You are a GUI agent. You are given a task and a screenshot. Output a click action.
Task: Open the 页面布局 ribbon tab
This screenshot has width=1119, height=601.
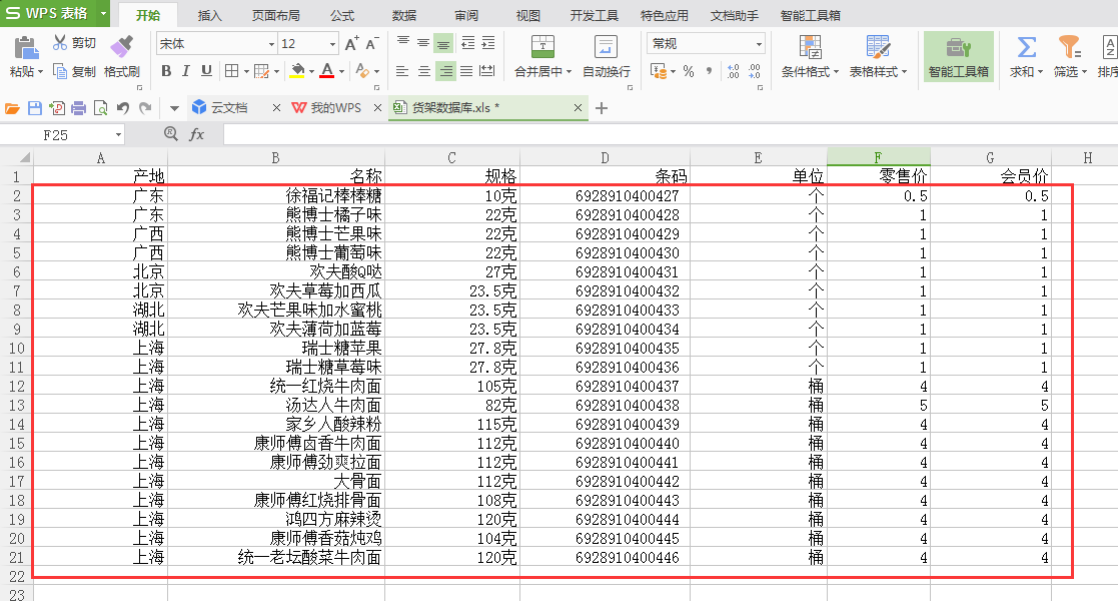coord(276,15)
